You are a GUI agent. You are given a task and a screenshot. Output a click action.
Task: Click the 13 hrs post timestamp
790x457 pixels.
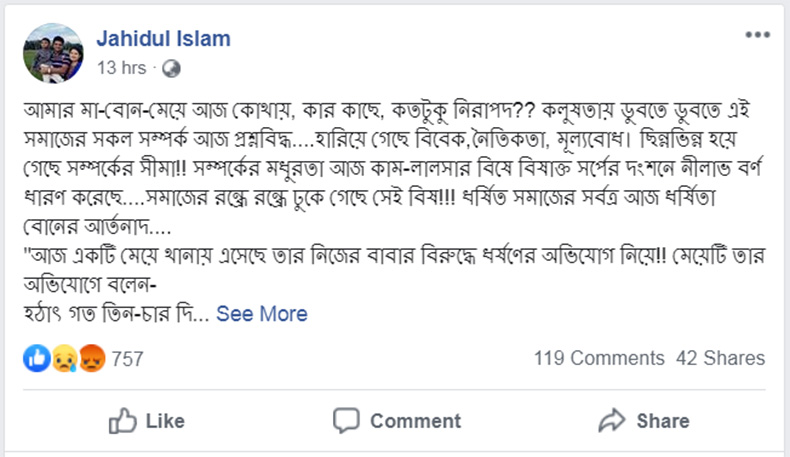click(x=122, y=69)
